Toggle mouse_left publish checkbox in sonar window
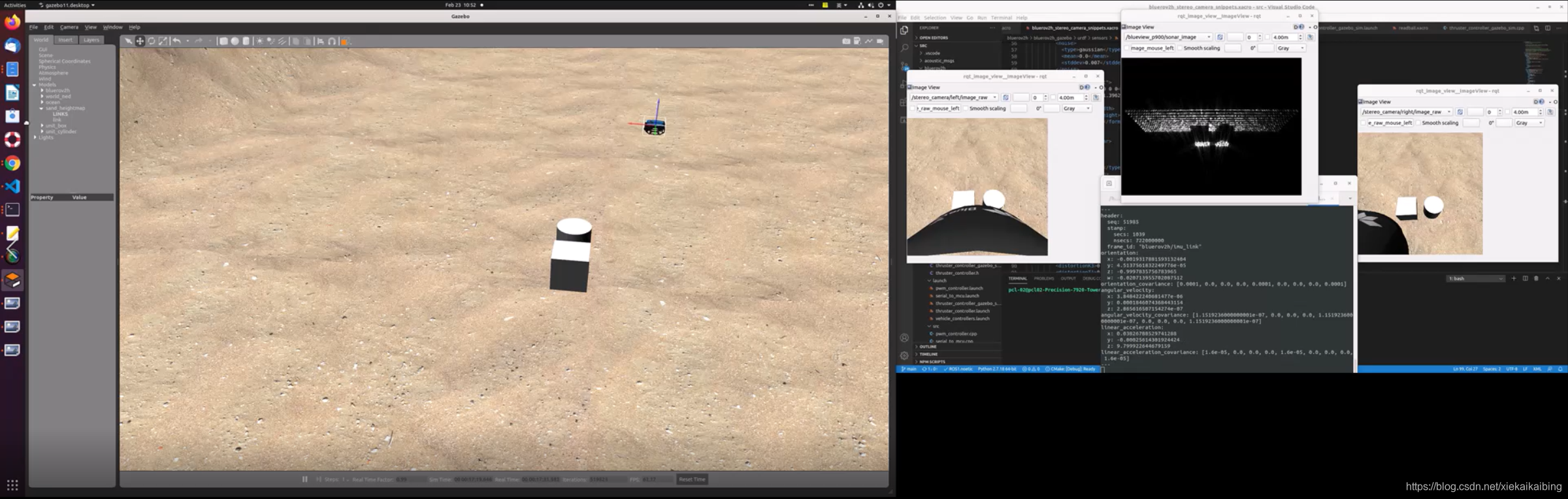The height and width of the screenshot is (499, 1568). [1127, 48]
